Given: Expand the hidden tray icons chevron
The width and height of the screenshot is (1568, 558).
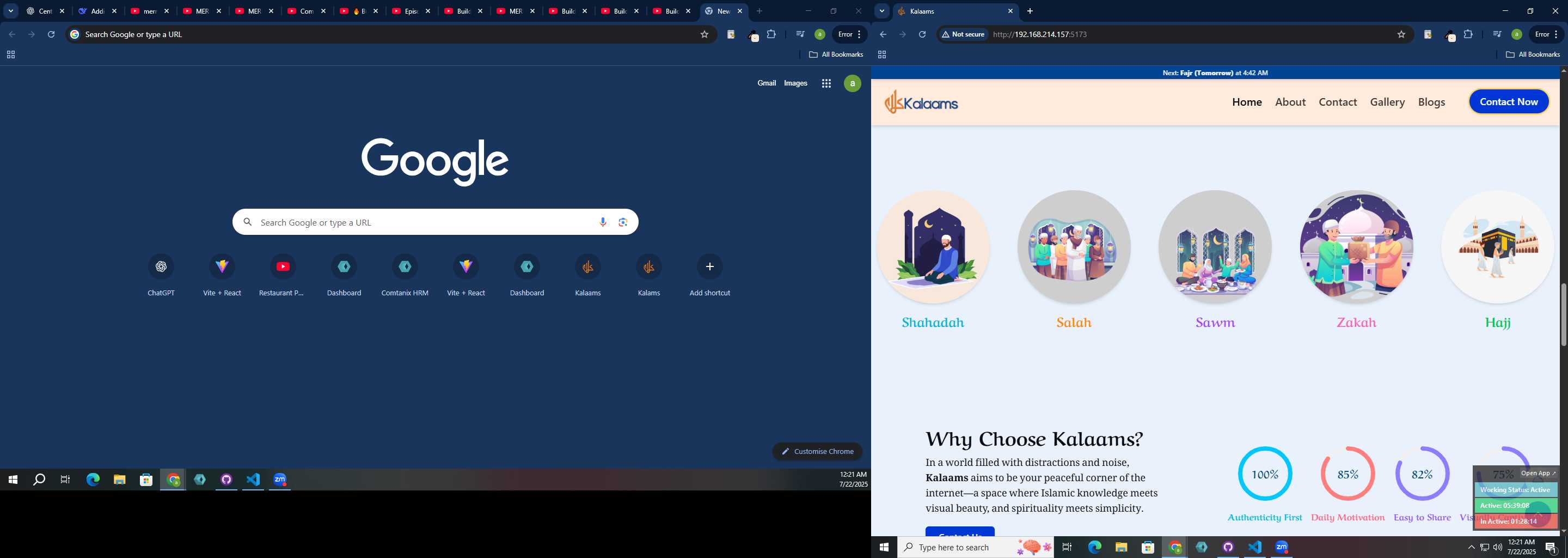Looking at the screenshot, I should tap(1471, 547).
